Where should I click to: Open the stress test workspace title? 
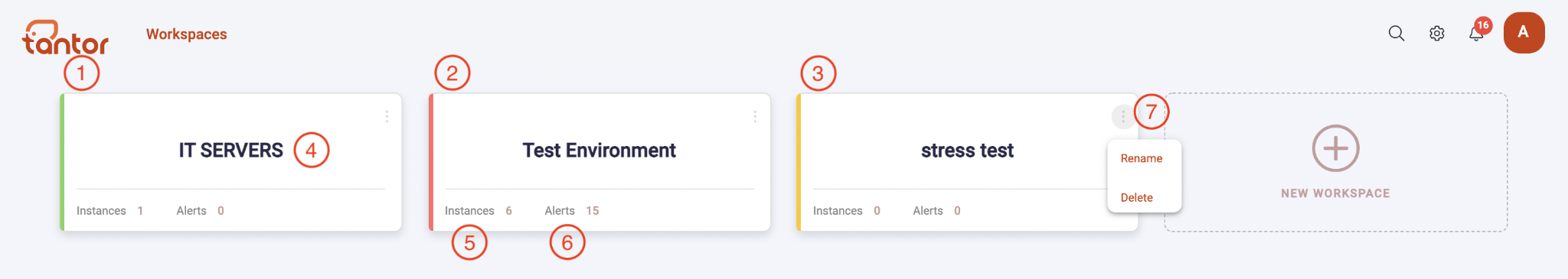(967, 151)
